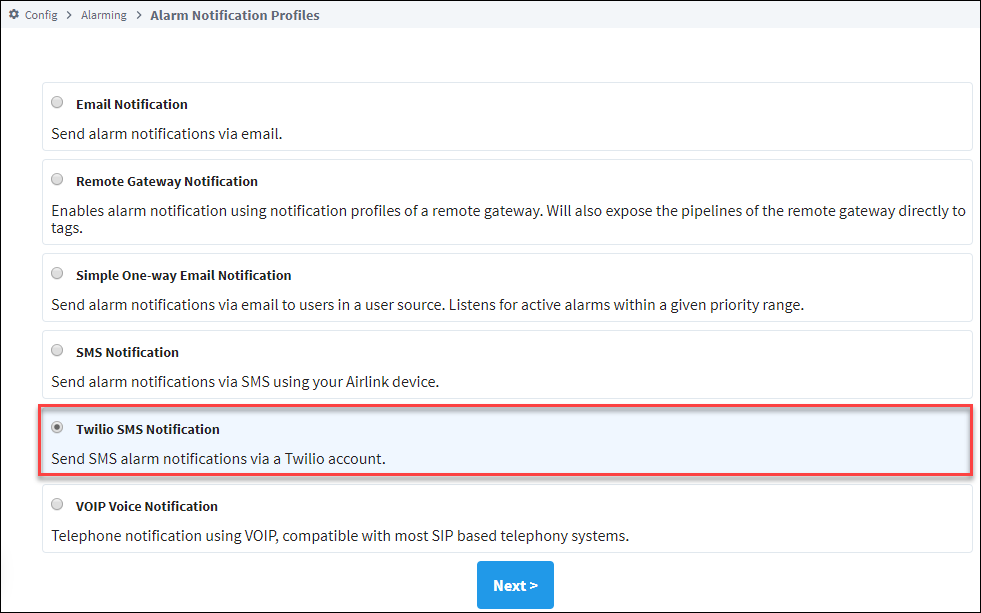The image size is (981, 613).
Task: Select the SMS Notification radio button
Action: click(x=57, y=350)
